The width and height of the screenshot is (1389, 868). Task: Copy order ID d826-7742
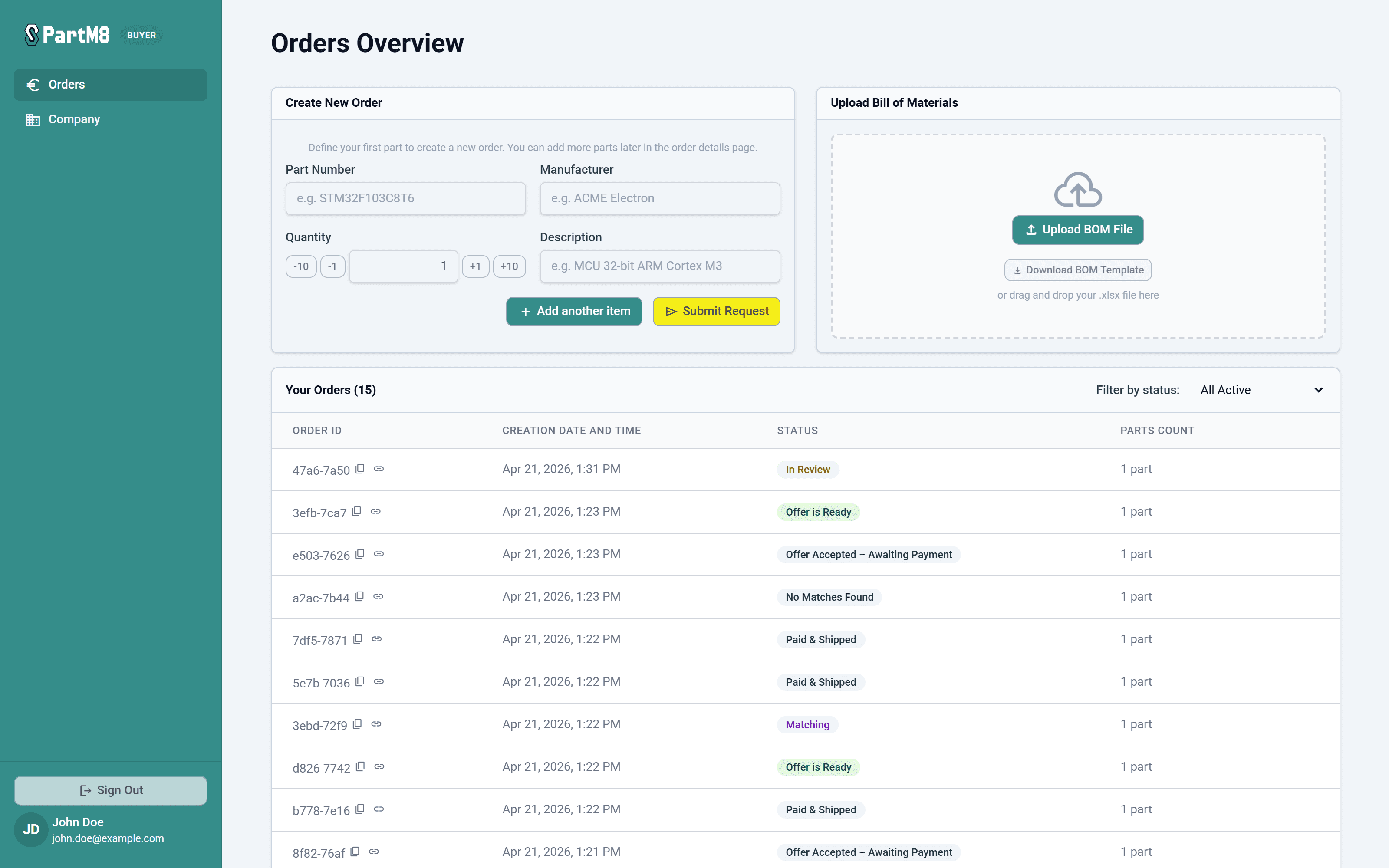360,766
